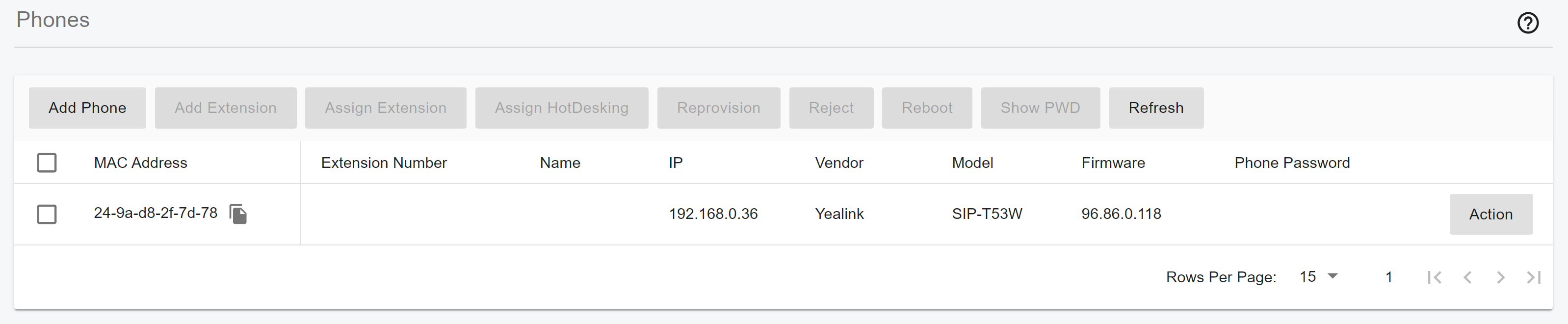Toggle the select-all header checkbox
The image size is (1568, 324).
click(47, 162)
